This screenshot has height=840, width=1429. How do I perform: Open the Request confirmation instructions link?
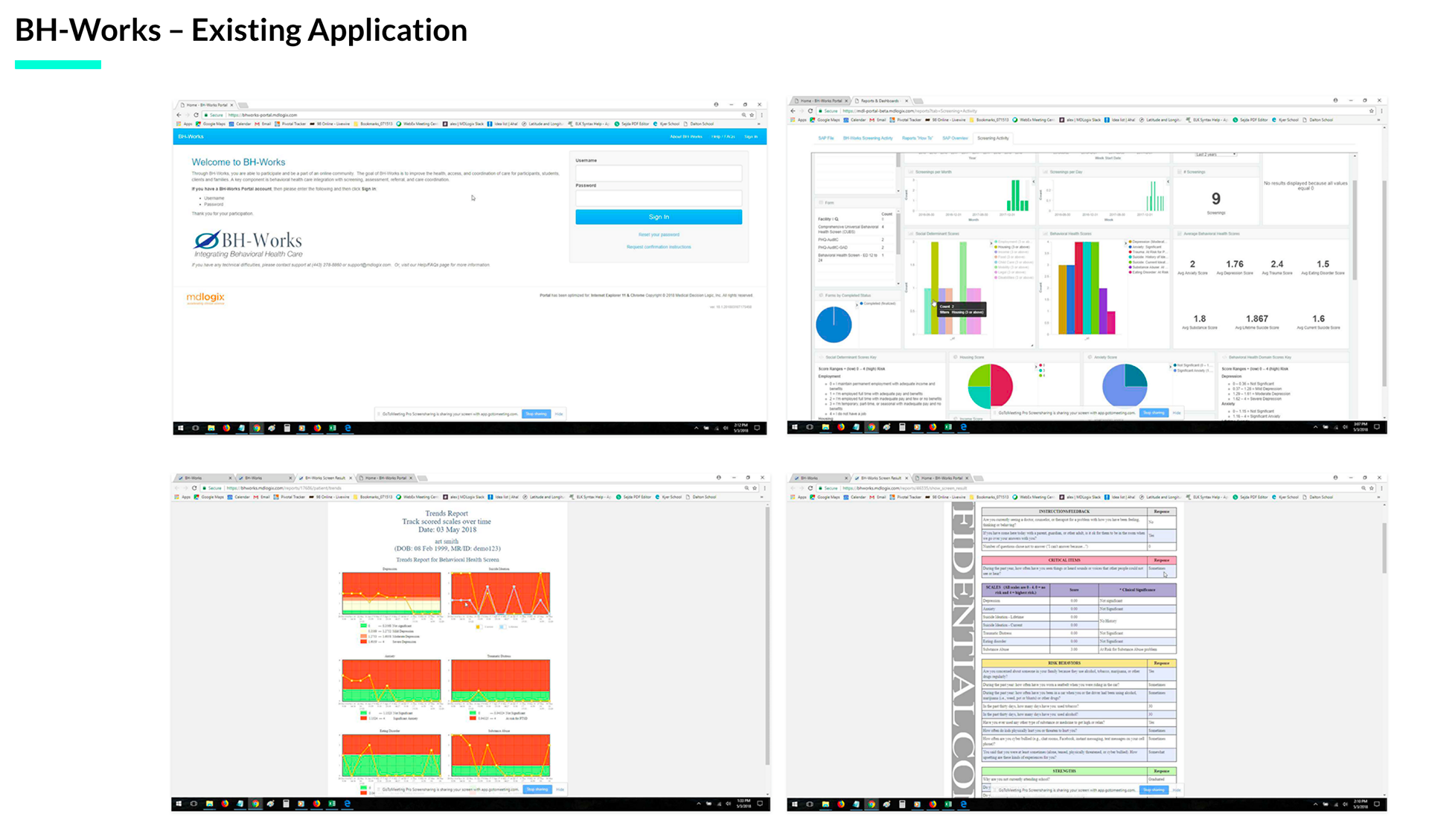coord(658,247)
